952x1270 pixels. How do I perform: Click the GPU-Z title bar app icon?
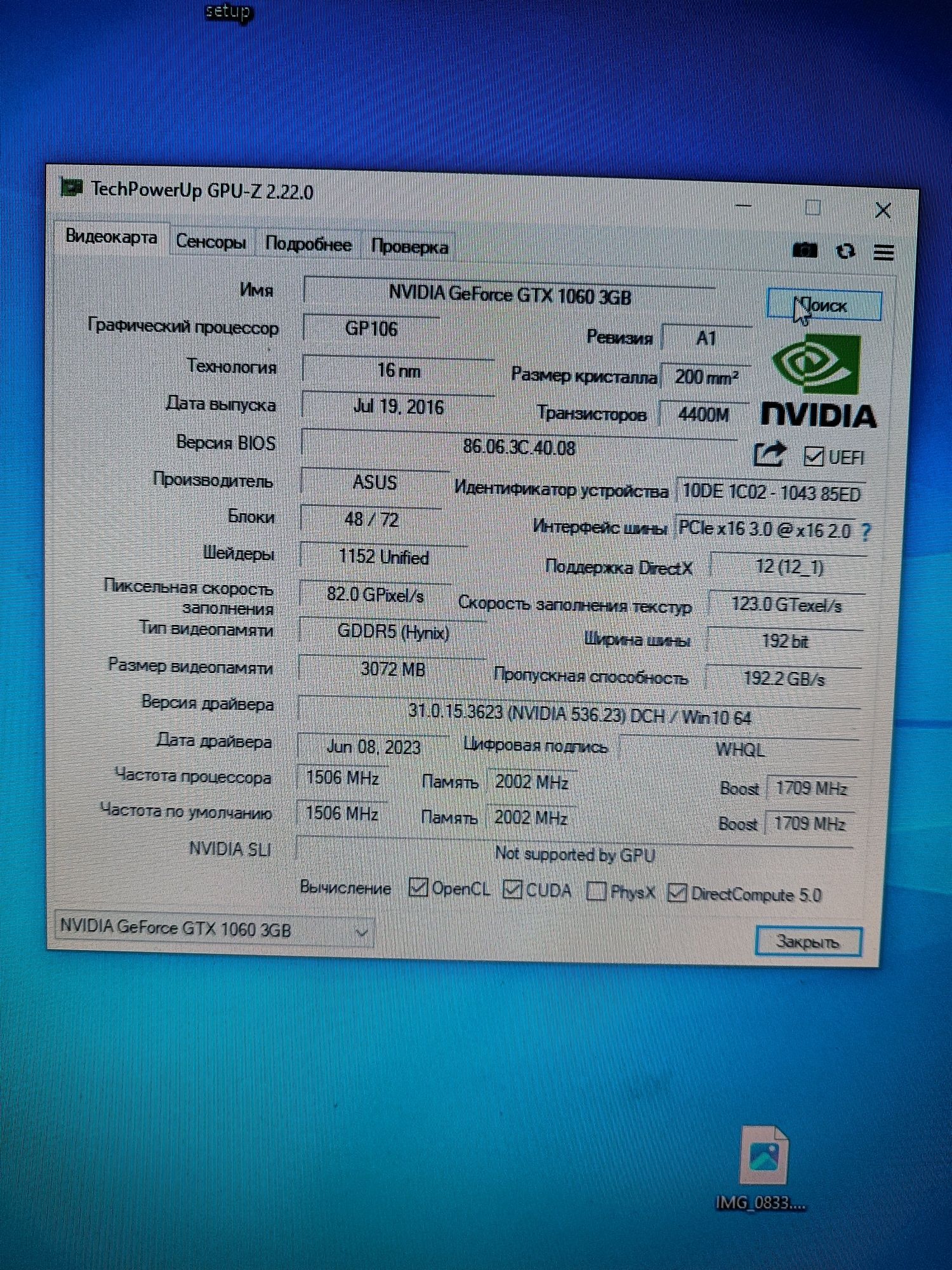tap(71, 187)
